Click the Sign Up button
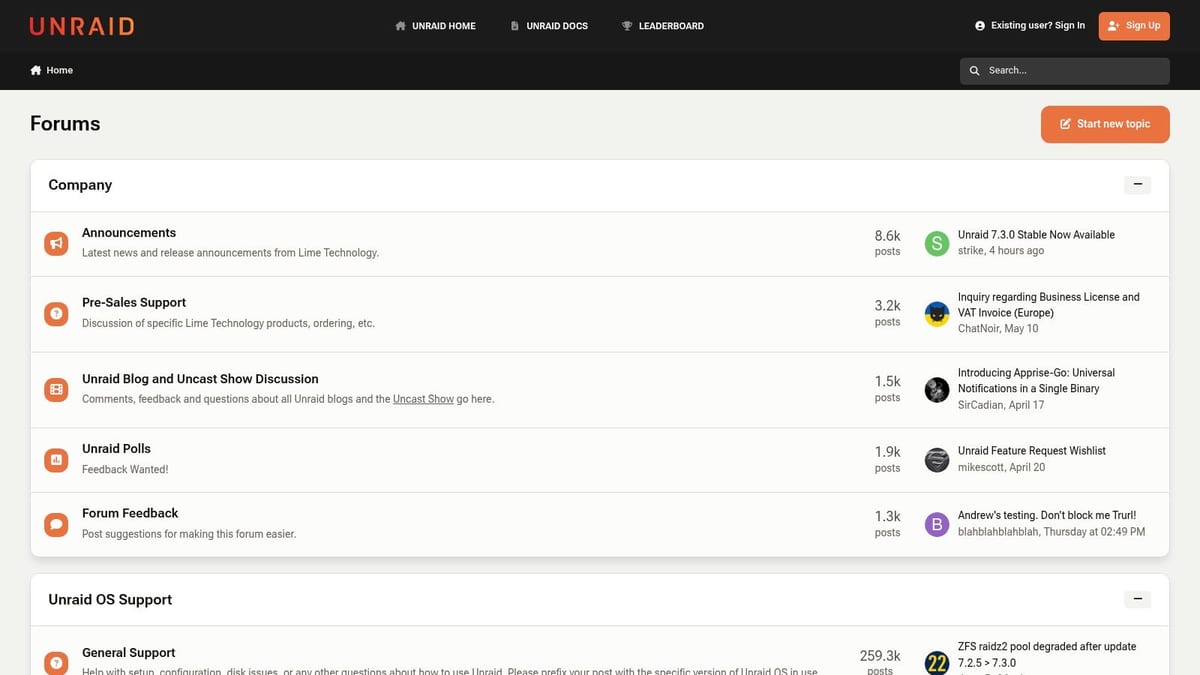Image resolution: width=1200 pixels, height=675 pixels. [x=1134, y=26]
